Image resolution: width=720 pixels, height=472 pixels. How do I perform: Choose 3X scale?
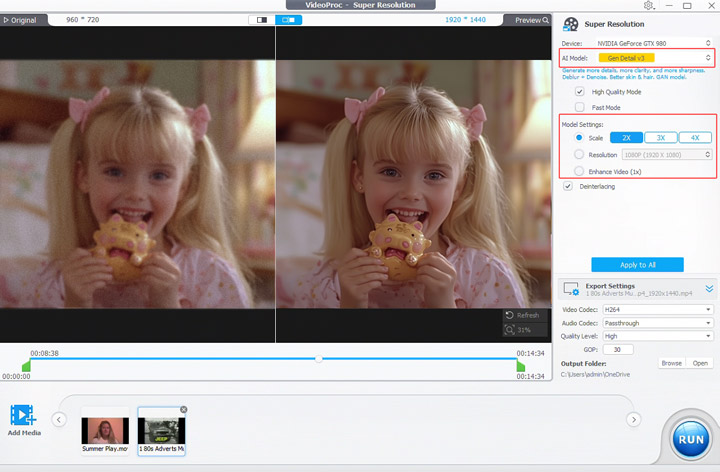pos(661,138)
